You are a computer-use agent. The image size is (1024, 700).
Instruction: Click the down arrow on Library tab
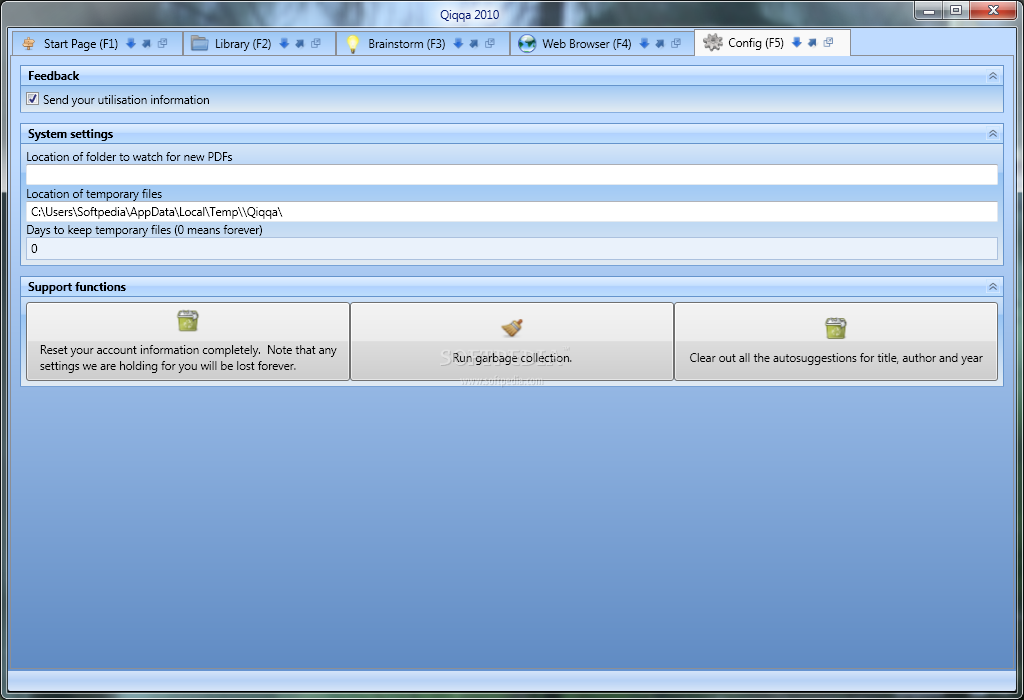coord(284,43)
